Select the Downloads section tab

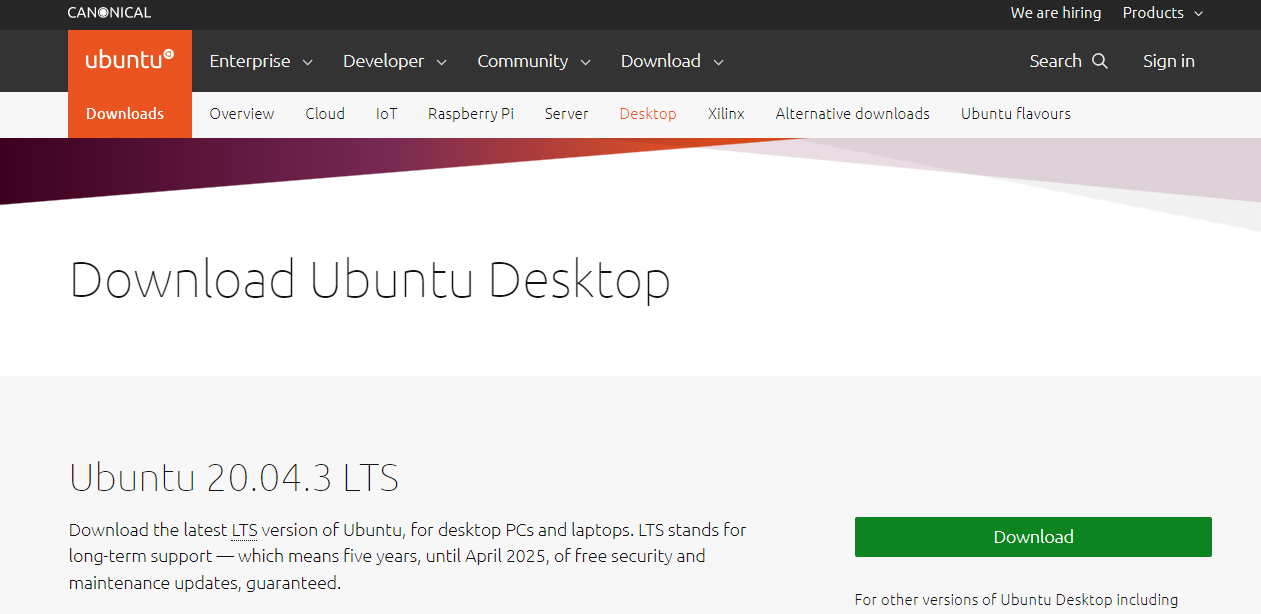(125, 114)
